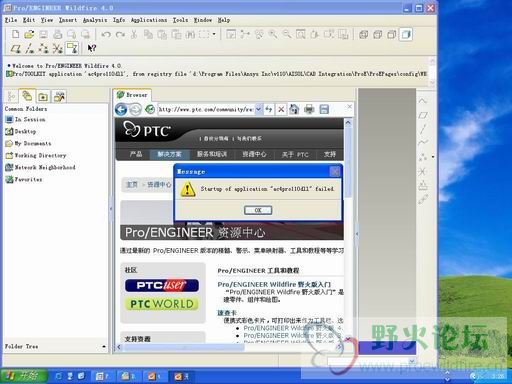Open the Info menu
The image size is (512, 384).
tap(119, 20)
